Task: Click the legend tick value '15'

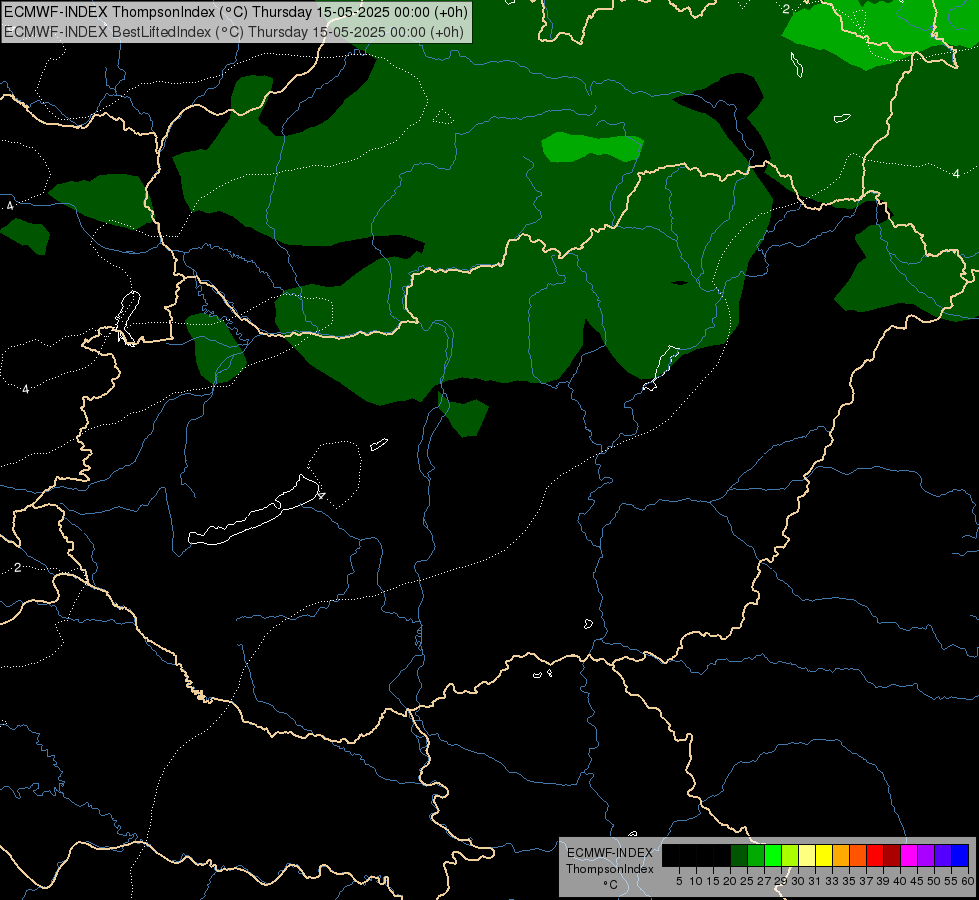Action: point(713,881)
